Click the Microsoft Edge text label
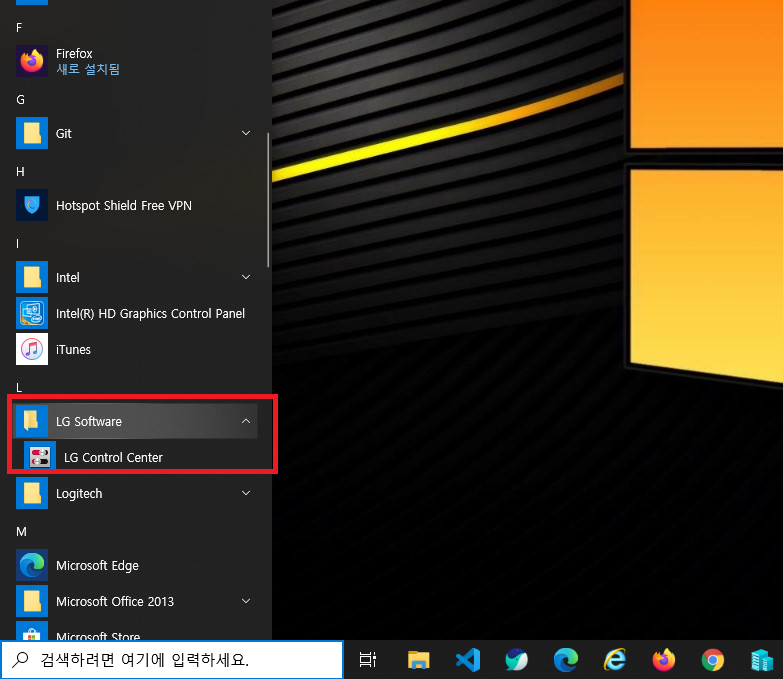The width and height of the screenshot is (783, 679). (x=97, y=566)
